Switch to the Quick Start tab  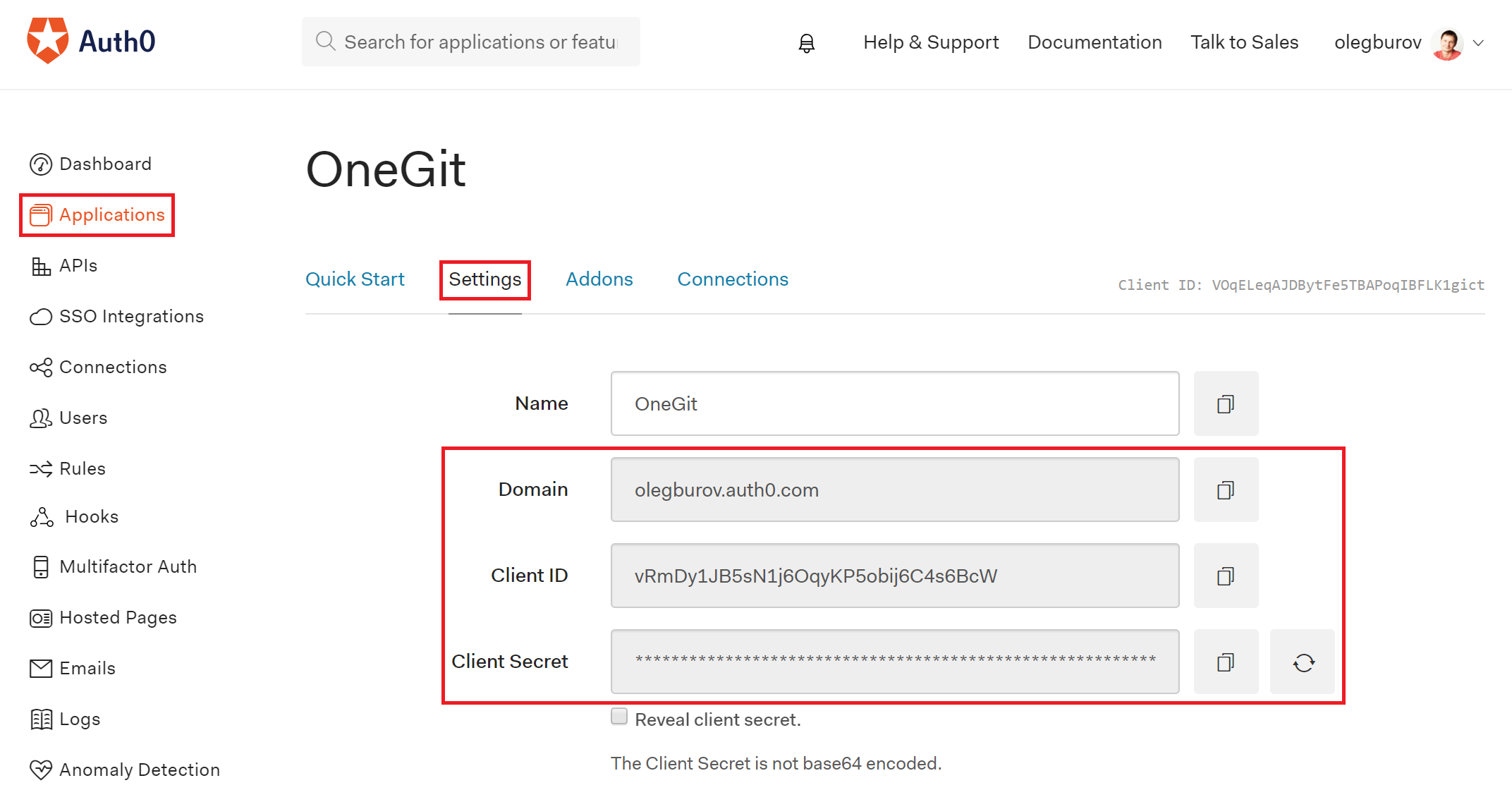355,279
